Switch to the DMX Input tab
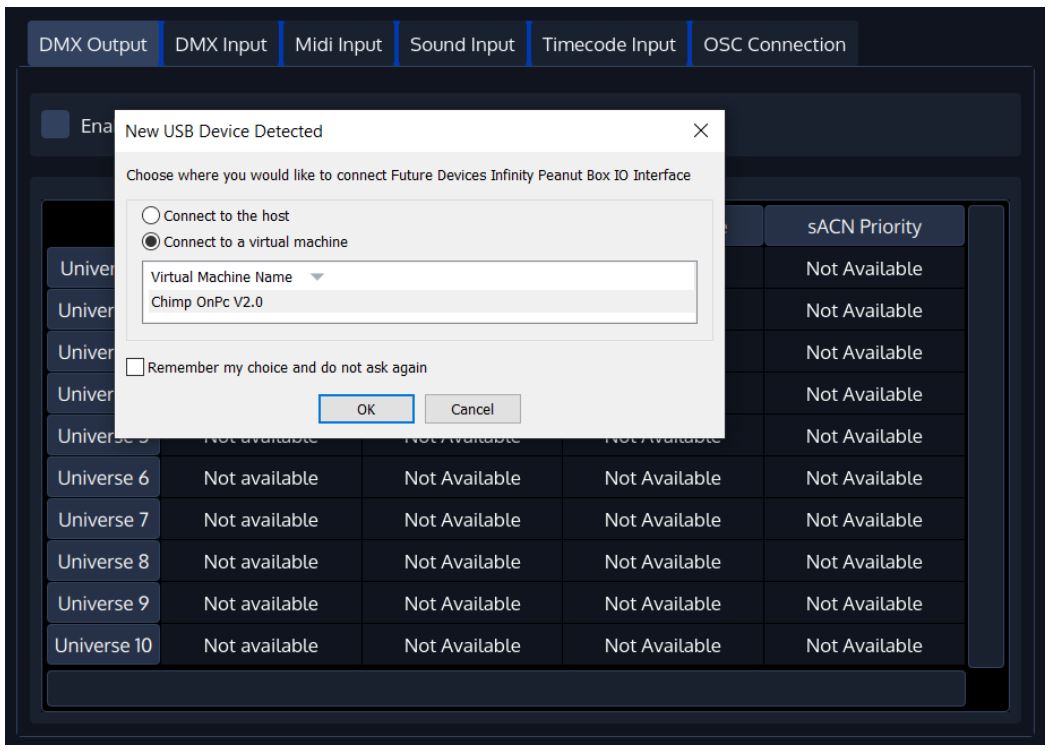 [x=221, y=44]
